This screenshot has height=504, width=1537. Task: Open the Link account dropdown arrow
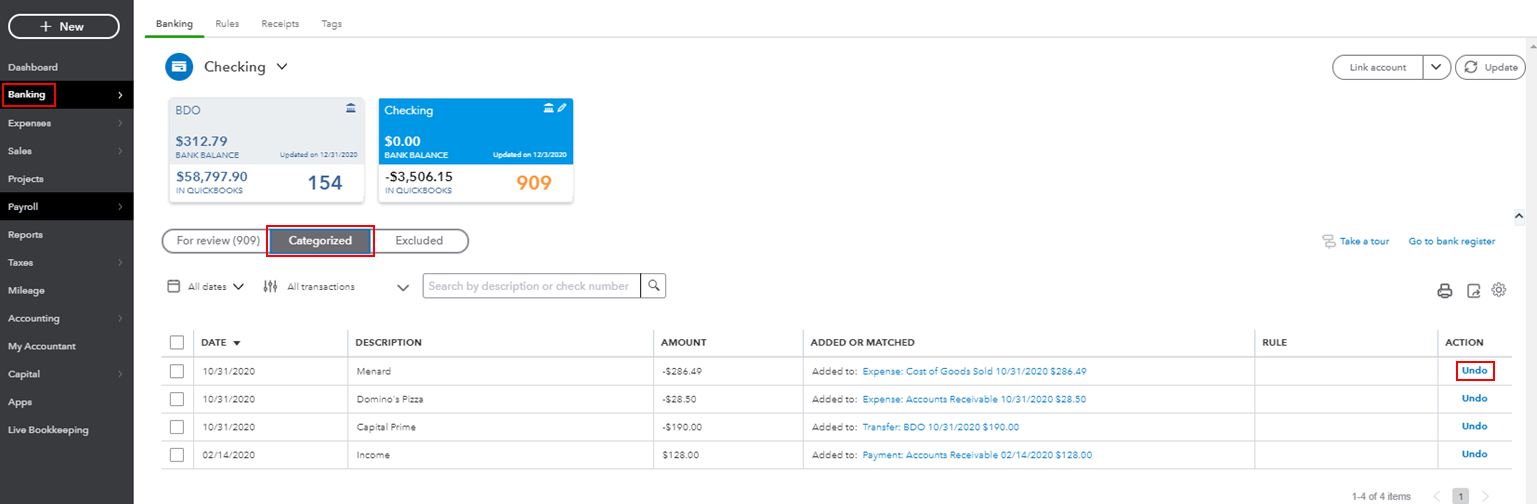pos(1436,67)
